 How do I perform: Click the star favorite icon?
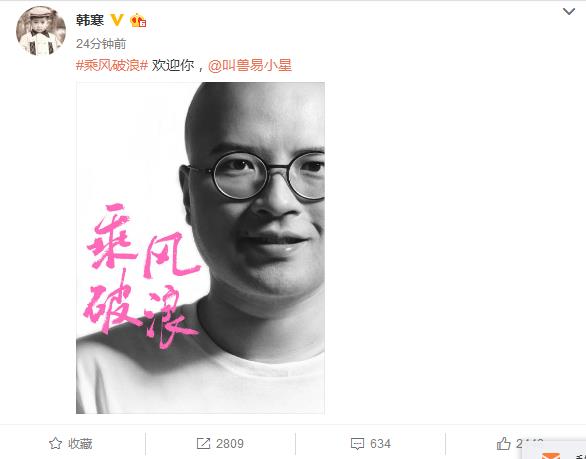[55, 443]
